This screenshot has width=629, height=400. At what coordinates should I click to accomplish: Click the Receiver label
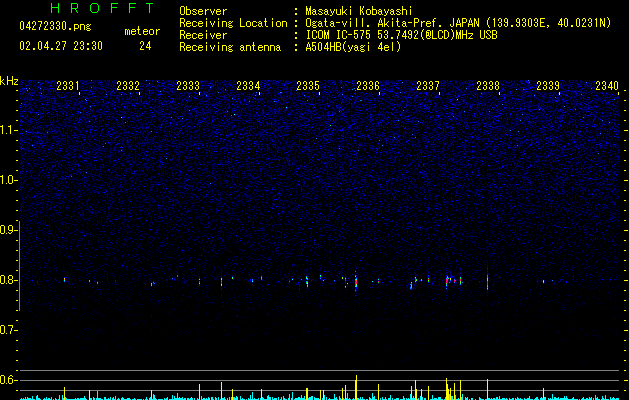203,35
